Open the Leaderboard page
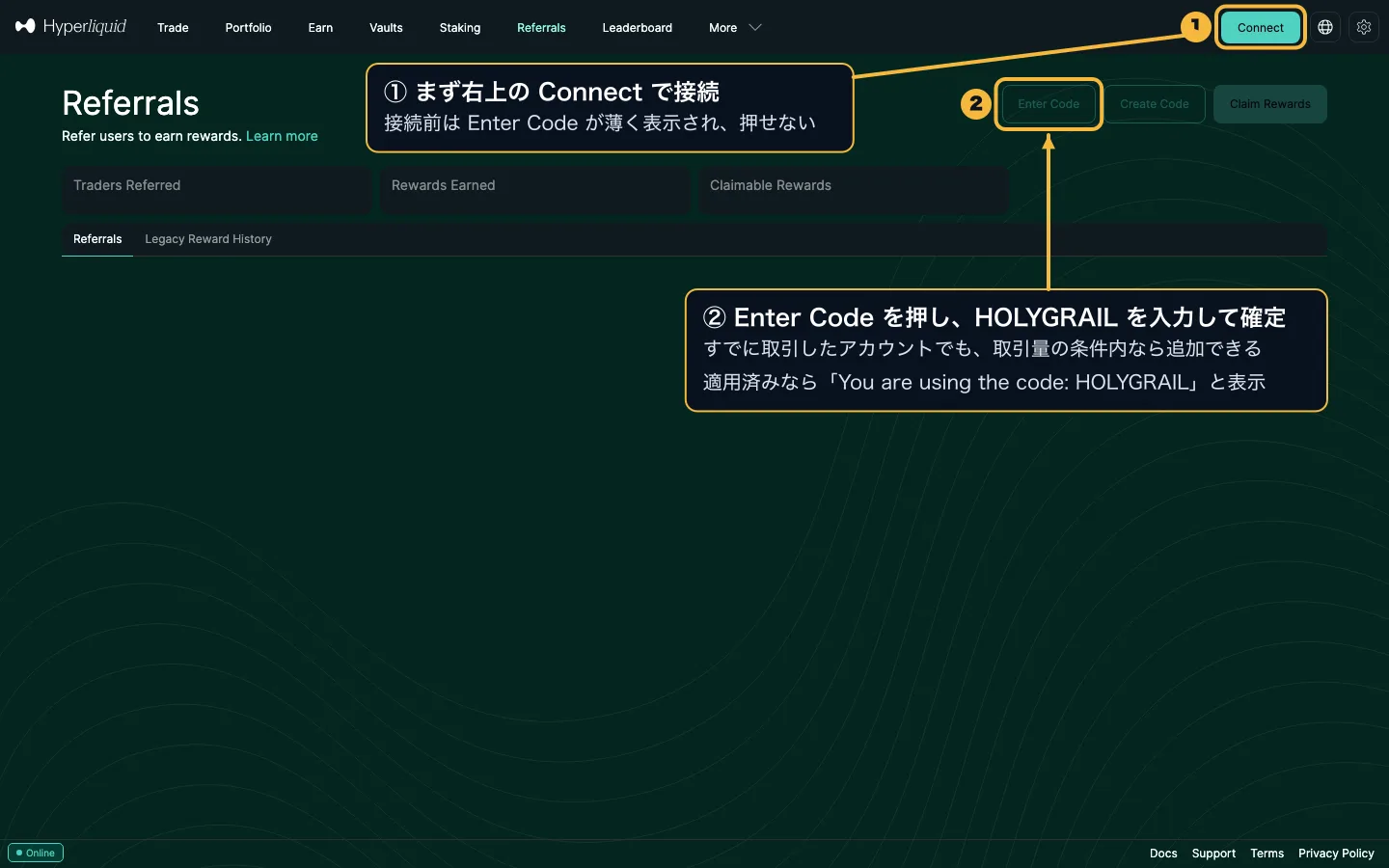This screenshot has width=1389, height=868. click(x=637, y=28)
